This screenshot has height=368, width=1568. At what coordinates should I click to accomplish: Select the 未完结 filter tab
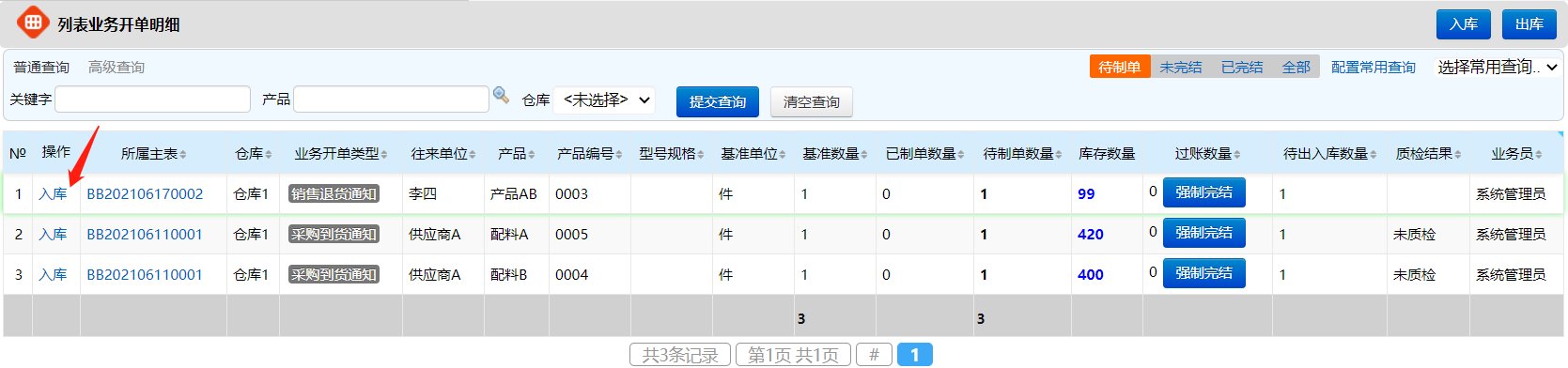point(1181,67)
